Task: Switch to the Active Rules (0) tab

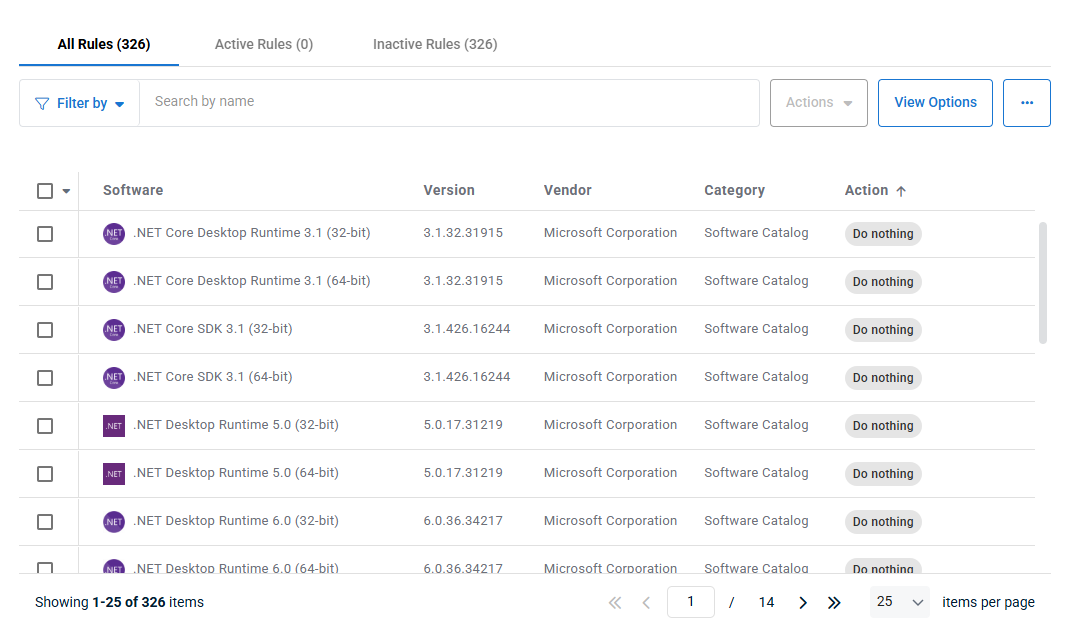Action: click(264, 44)
